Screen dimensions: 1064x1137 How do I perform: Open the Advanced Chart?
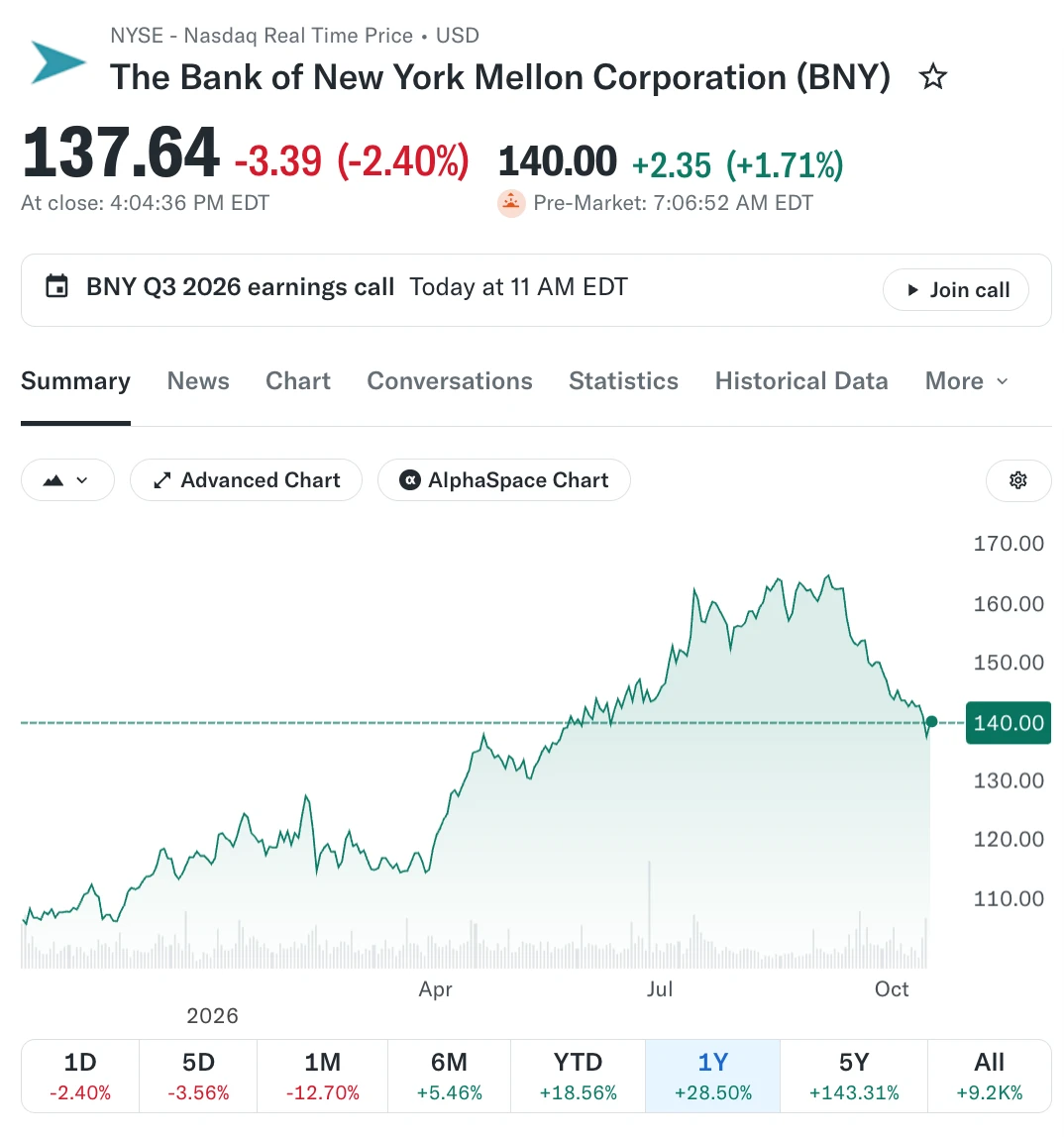tap(246, 480)
